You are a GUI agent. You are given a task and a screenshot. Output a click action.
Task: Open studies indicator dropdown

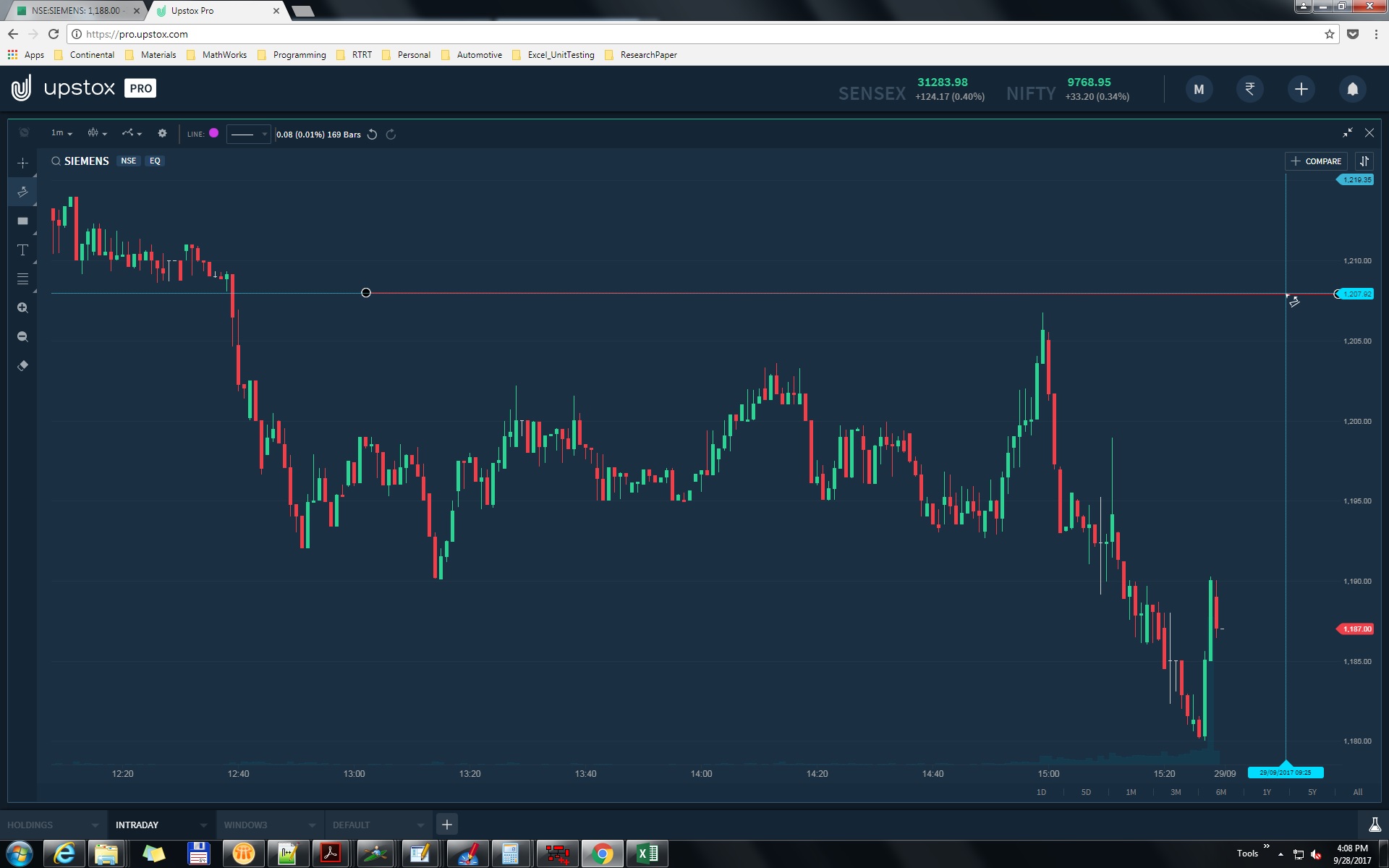[132, 133]
